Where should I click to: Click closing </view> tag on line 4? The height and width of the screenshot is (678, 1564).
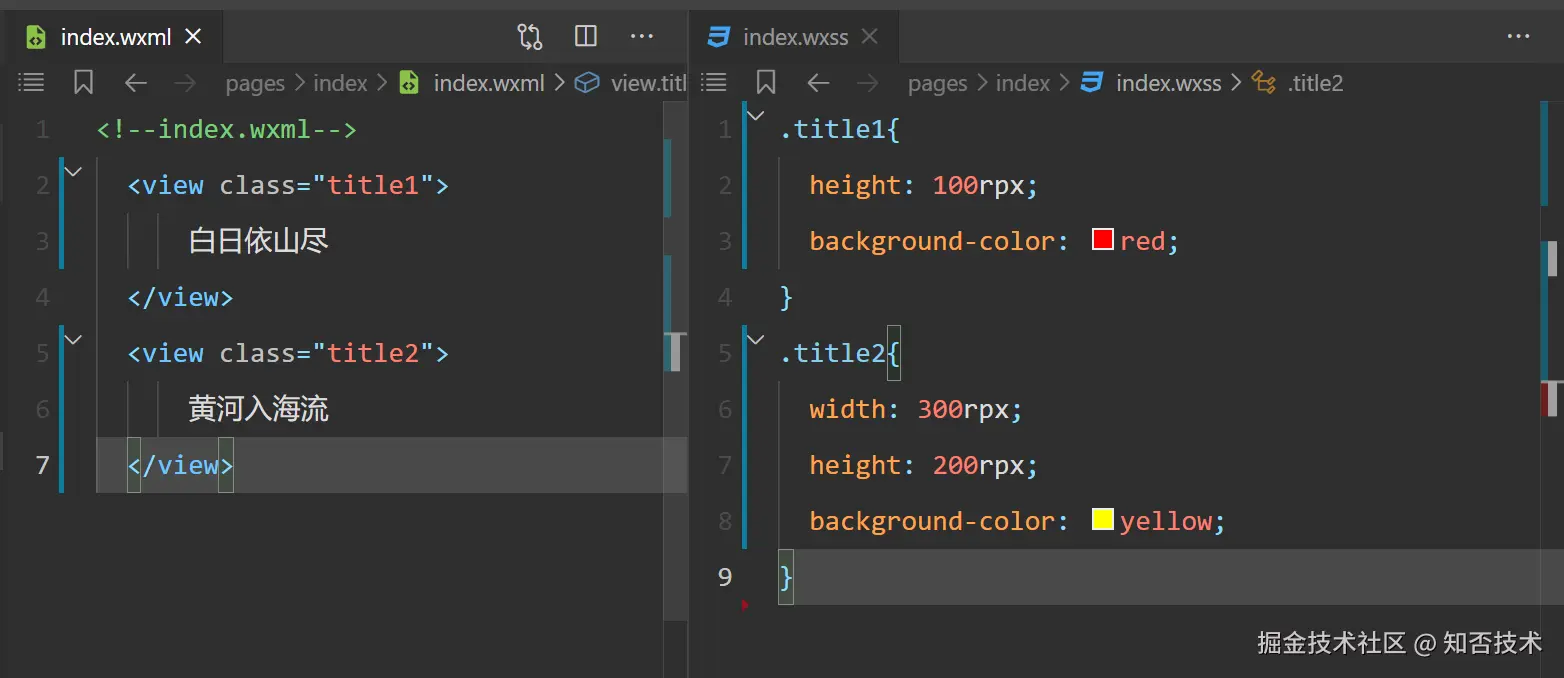pos(180,297)
